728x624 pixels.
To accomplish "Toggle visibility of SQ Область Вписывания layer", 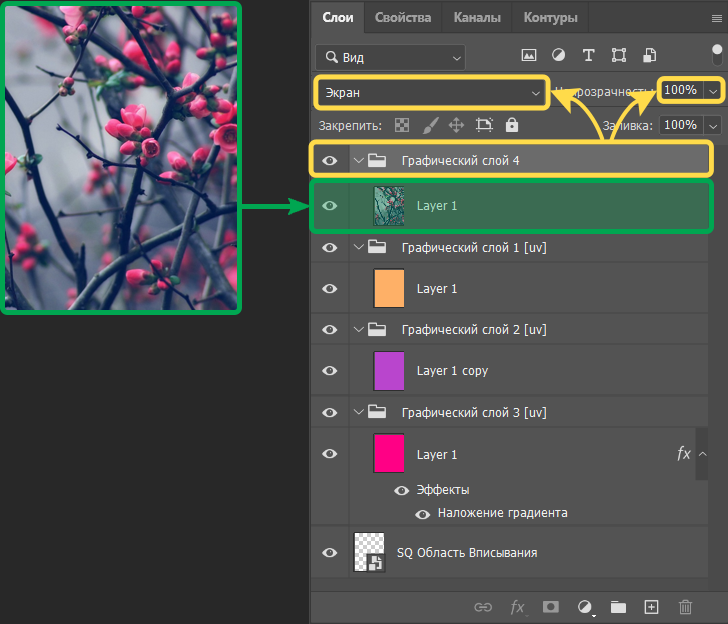I will point(329,552).
